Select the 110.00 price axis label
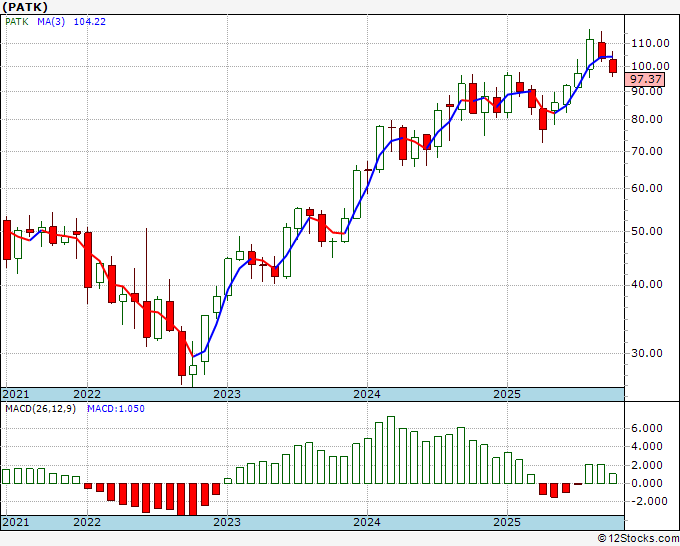Screen dimensions: 680x546 tap(650, 43)
